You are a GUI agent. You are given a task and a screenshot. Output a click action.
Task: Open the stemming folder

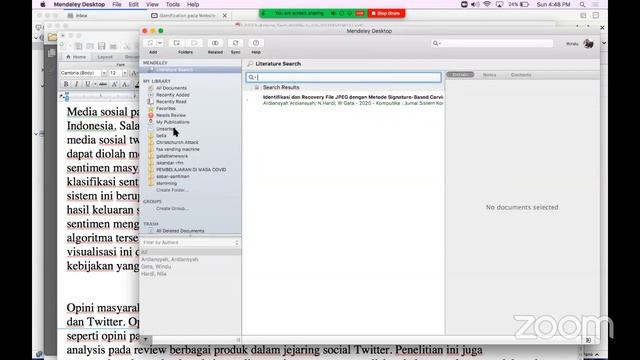pos(167,183)
